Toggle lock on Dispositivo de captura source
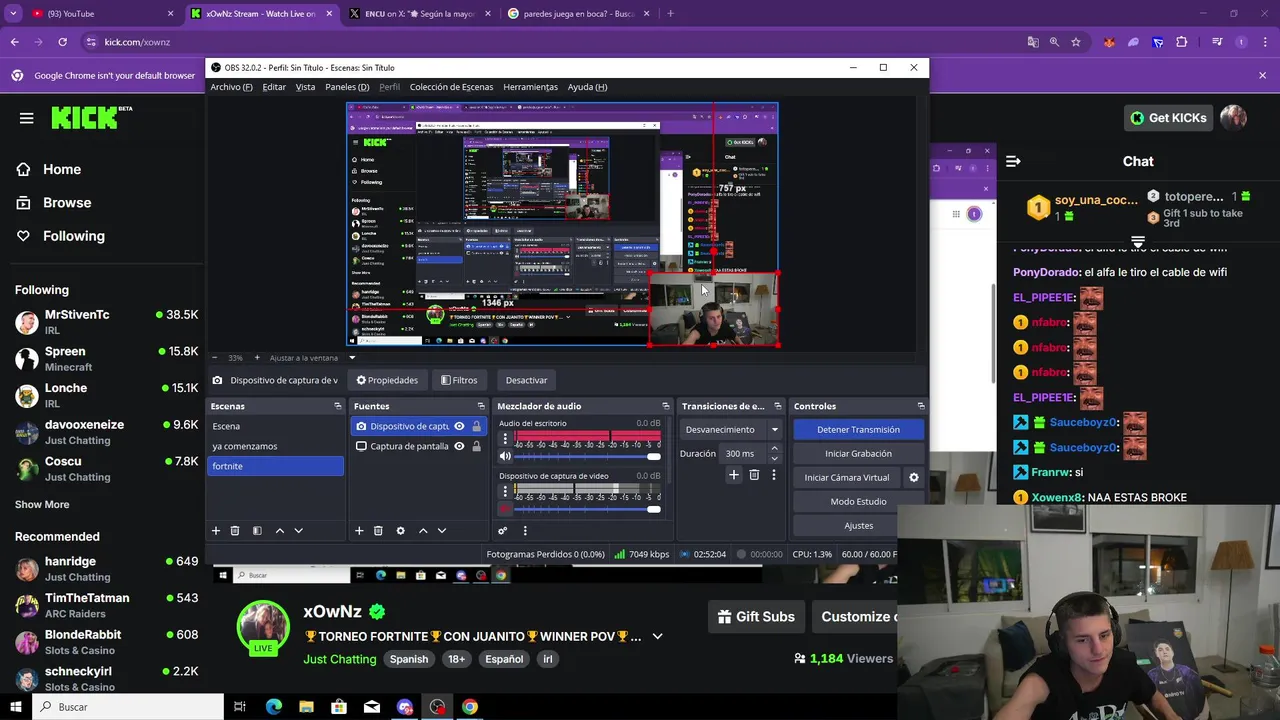This screenshot has width=1280, height=720. (x=476, y=426)
